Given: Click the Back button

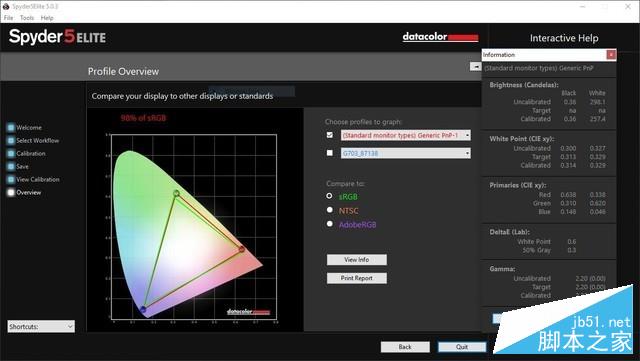Looking at the screenshot, I should pos(405,347).
